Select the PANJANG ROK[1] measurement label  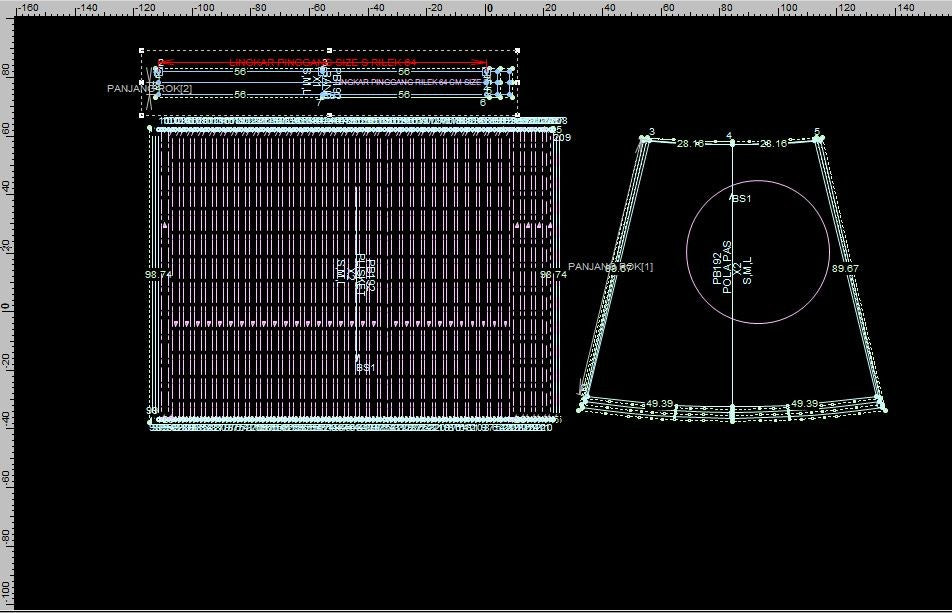click(610, 267)
